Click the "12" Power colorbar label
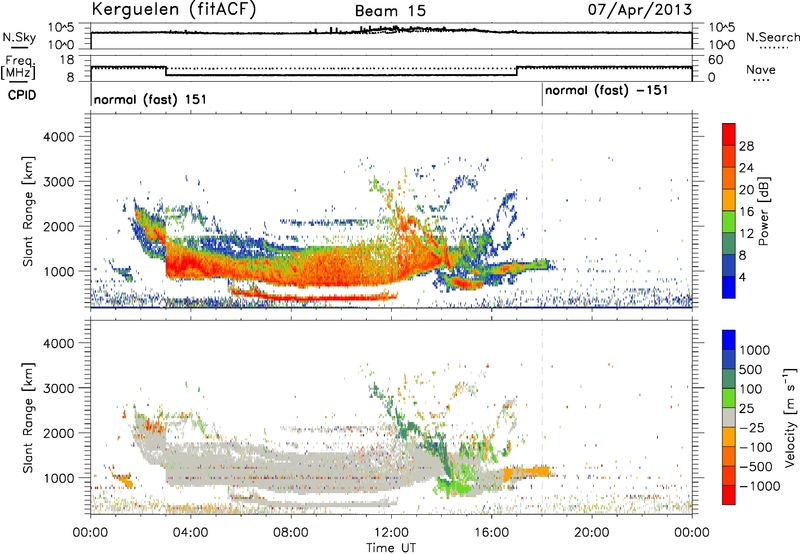Screen dimensions: 800x554 click(x=746, y=234)
